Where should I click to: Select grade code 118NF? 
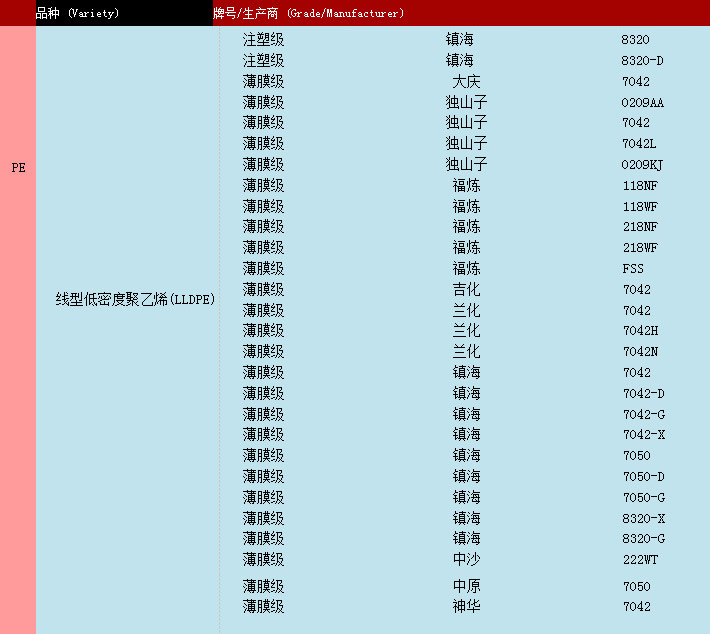(x=640, y=186)
